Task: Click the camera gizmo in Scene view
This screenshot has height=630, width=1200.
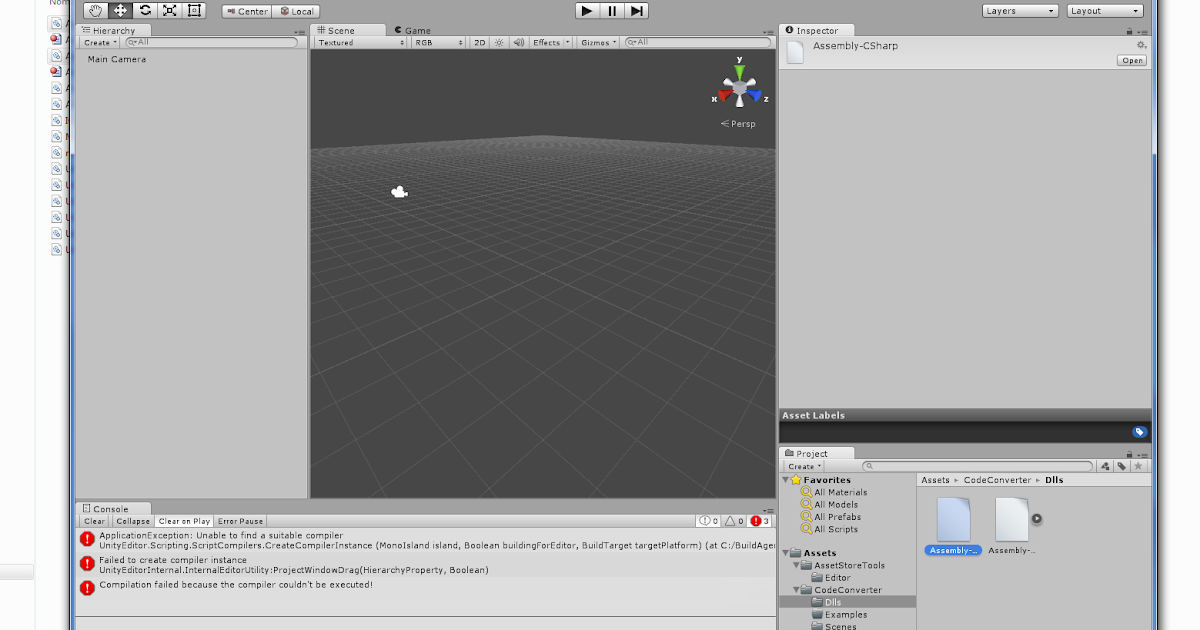Action: [x=400, y=192]
